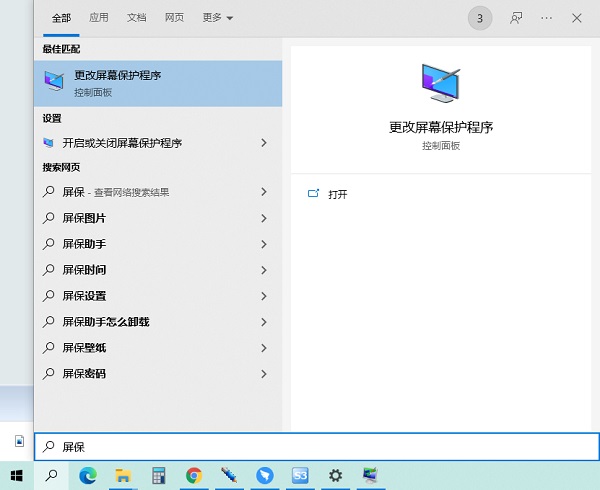Screen dimensions: 600x490
Task: Click 打开 in the preview pane
Action: click(338, 194)
